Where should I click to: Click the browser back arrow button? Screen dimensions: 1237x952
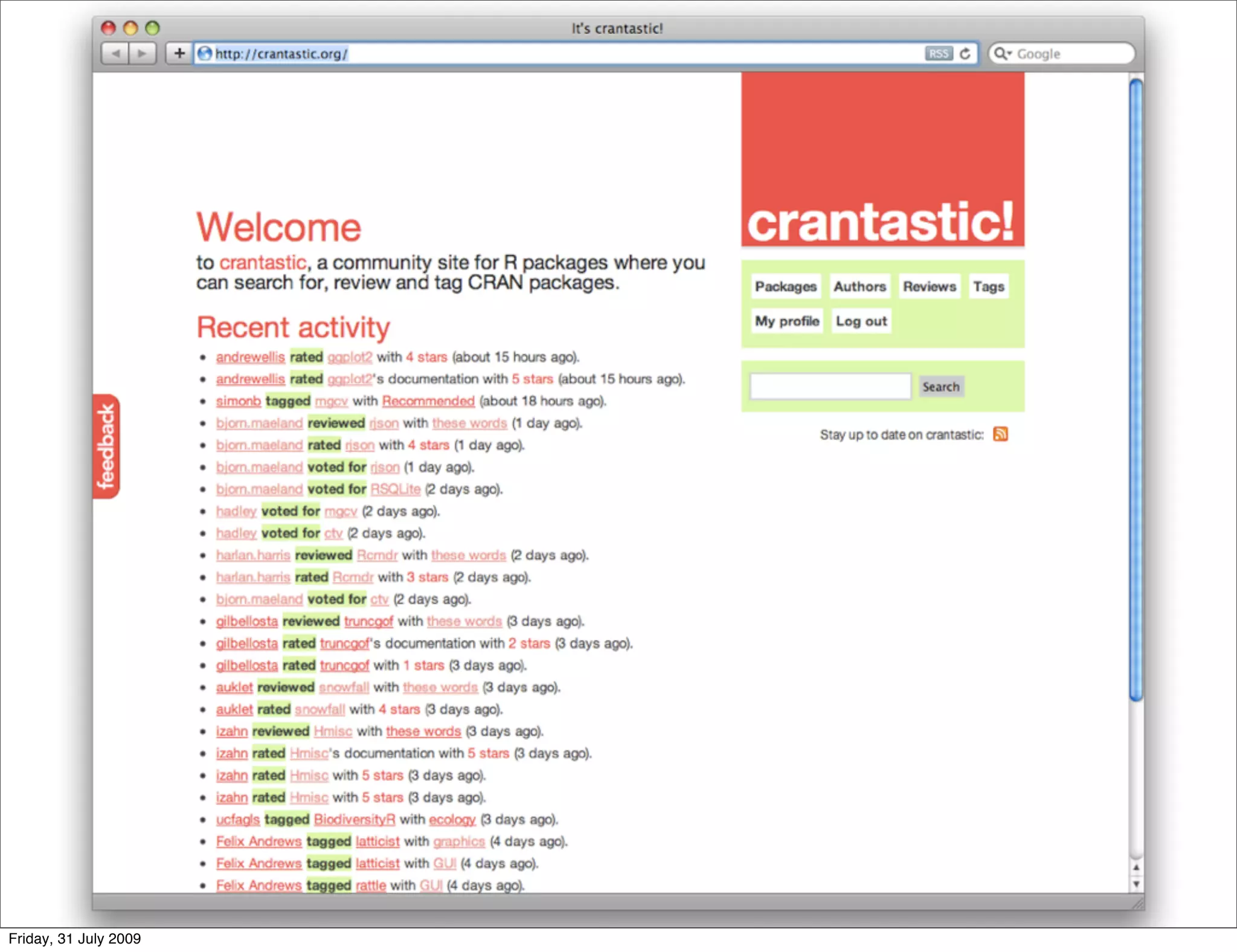pyautogui.click(x=115, y=54)
